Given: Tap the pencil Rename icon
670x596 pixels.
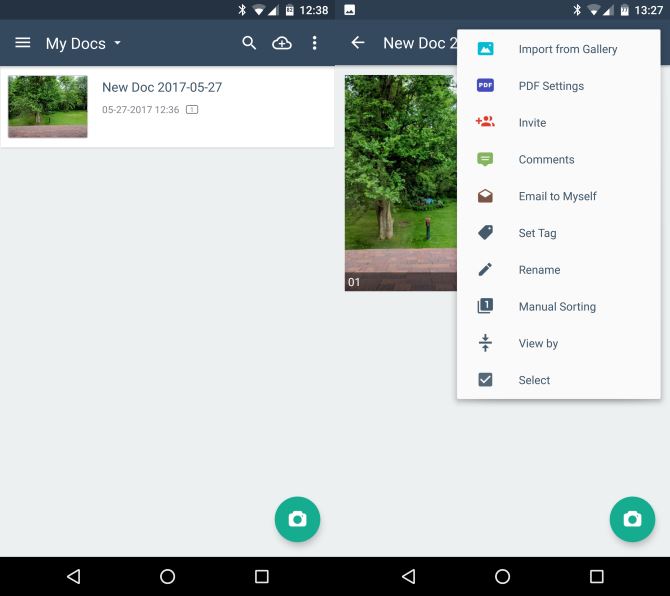Looking at the screenshot, I should point(485,269).
